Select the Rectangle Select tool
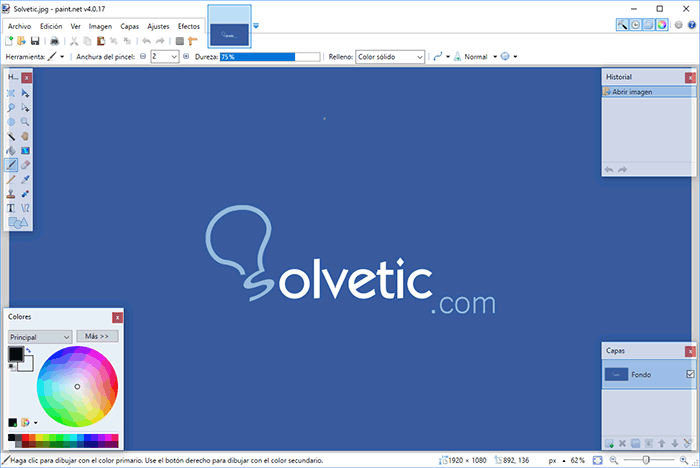This screenshot has height=468, width=700. [x=11, y=93]
